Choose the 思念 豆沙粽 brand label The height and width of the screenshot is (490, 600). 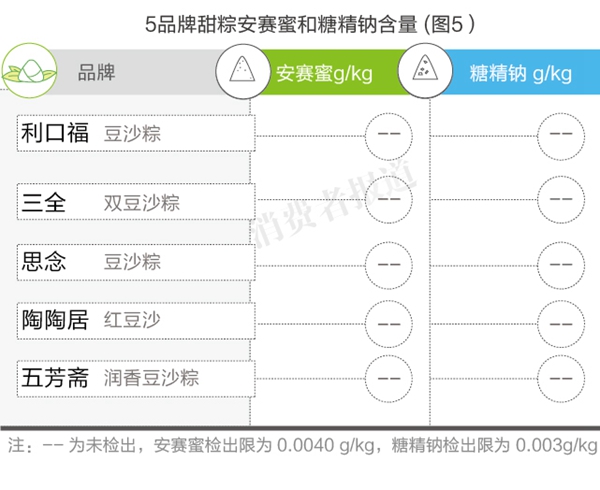tap(136, 262)
